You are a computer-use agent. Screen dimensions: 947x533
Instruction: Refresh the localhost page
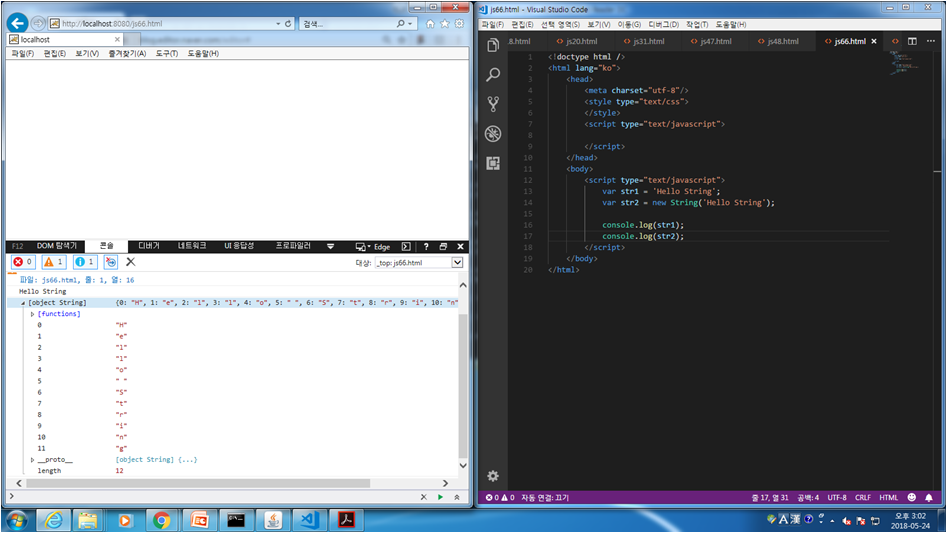click(x=288, y=24)
